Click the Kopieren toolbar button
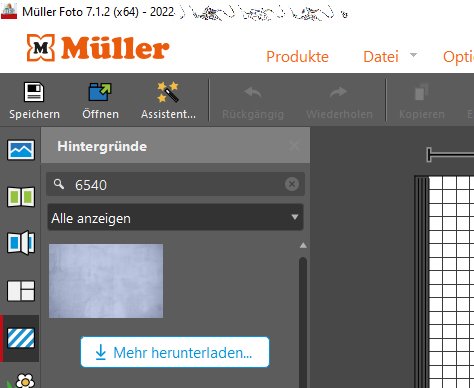 422,102
